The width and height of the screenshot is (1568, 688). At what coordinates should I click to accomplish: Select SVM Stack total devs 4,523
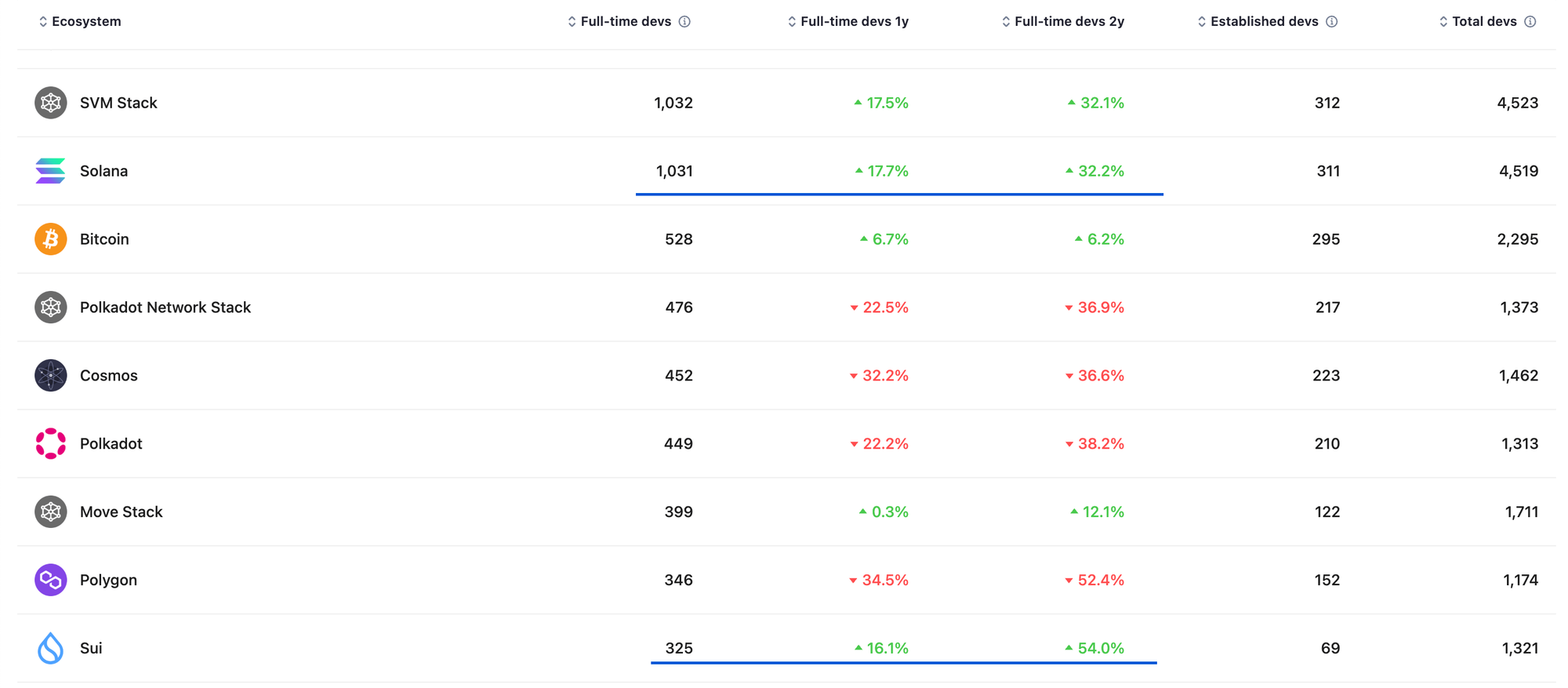tap(1518, 103)
